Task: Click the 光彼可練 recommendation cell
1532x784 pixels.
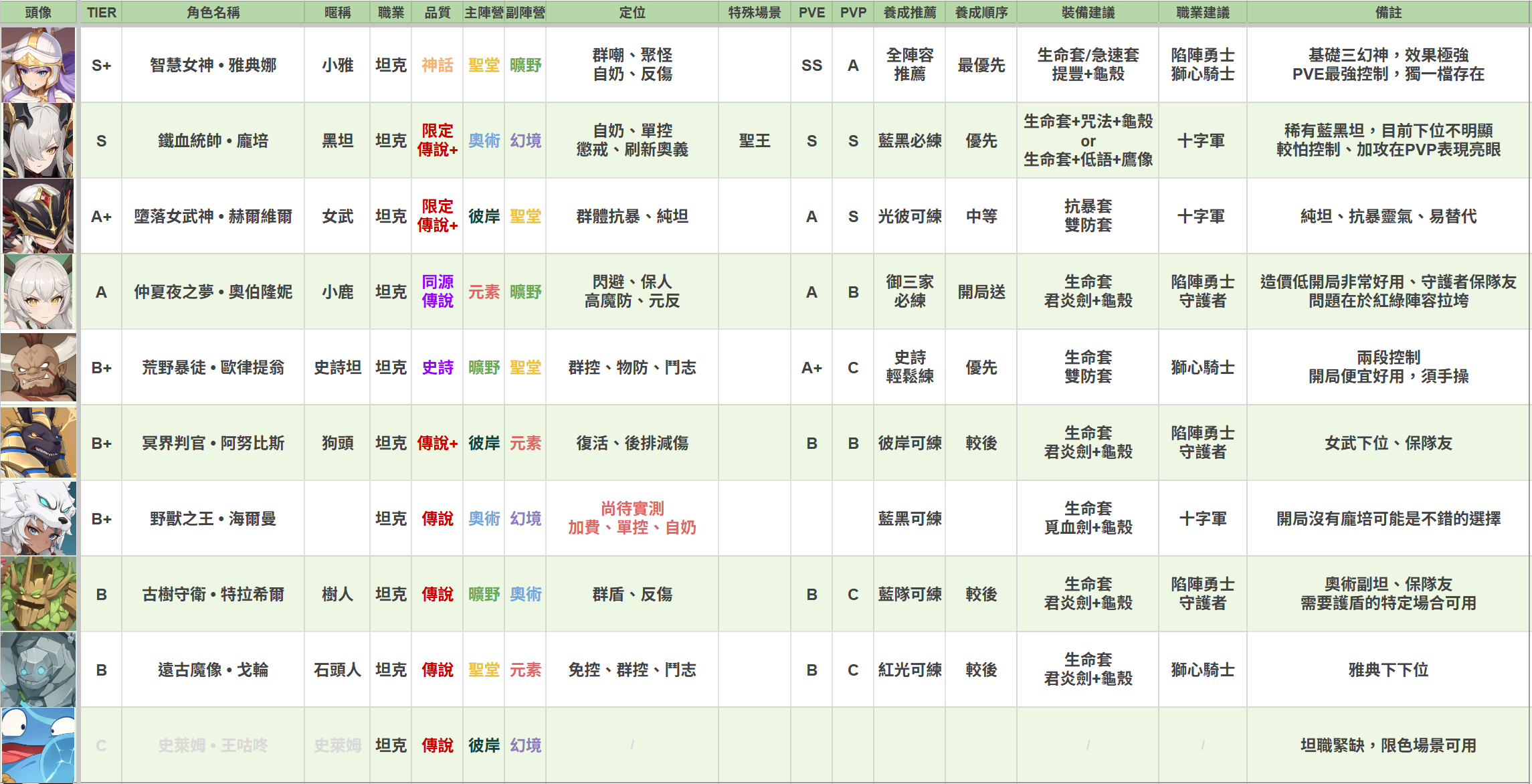Action: coord(910,216)
